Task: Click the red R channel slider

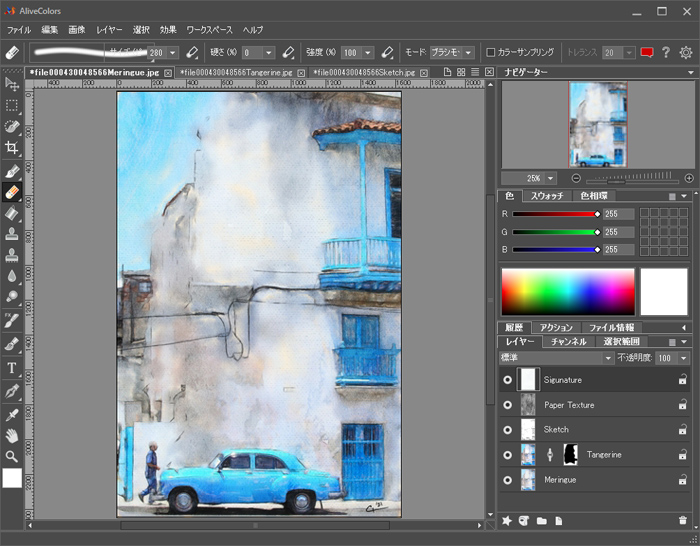Action: (x=556, y=214)
